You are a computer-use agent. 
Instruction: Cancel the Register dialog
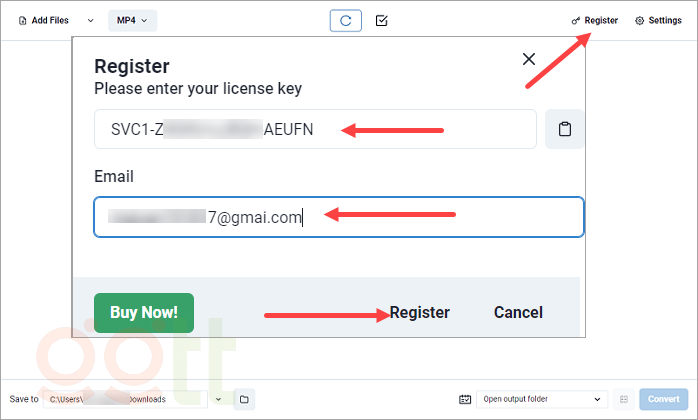pos(518,312)
